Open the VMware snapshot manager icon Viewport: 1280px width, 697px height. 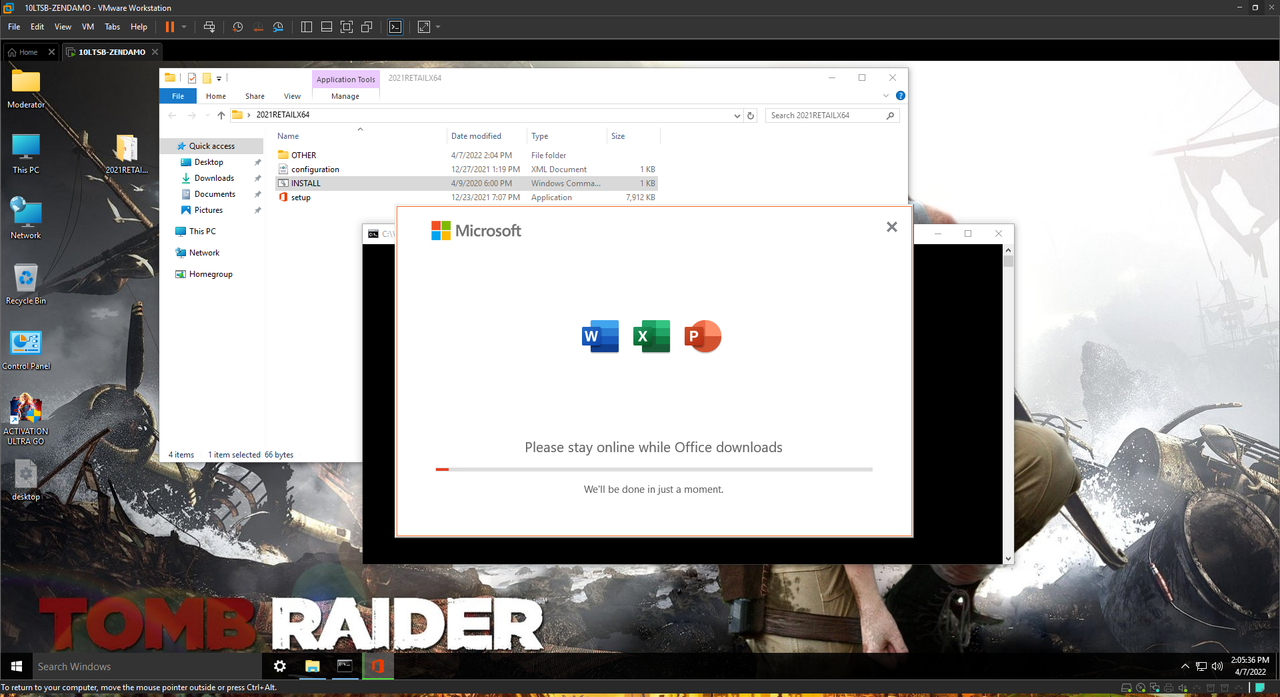[278, 27]
